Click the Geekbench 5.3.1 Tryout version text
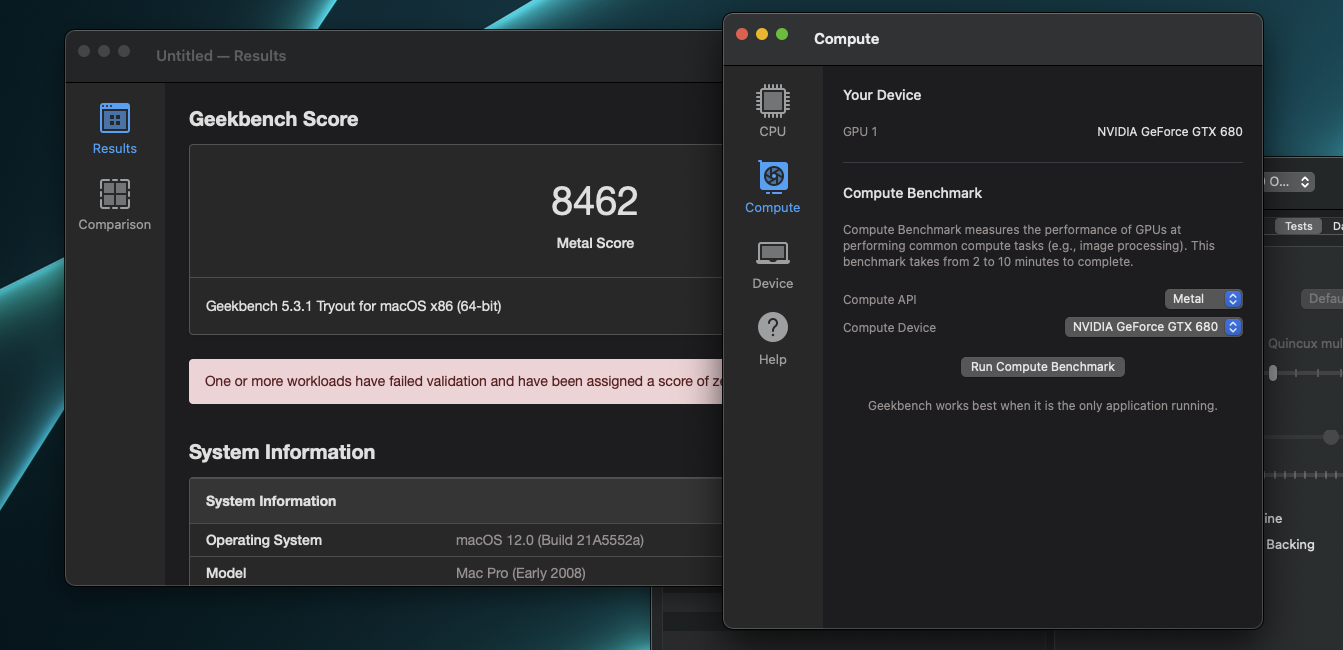Viewport: 1343px width, 650px height. click(353, 306)
